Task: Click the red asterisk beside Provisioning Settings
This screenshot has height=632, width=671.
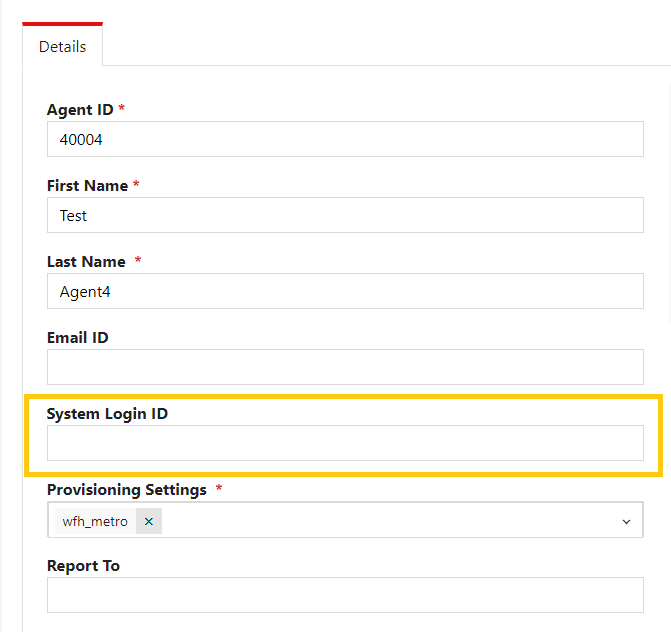Action: 219,487
